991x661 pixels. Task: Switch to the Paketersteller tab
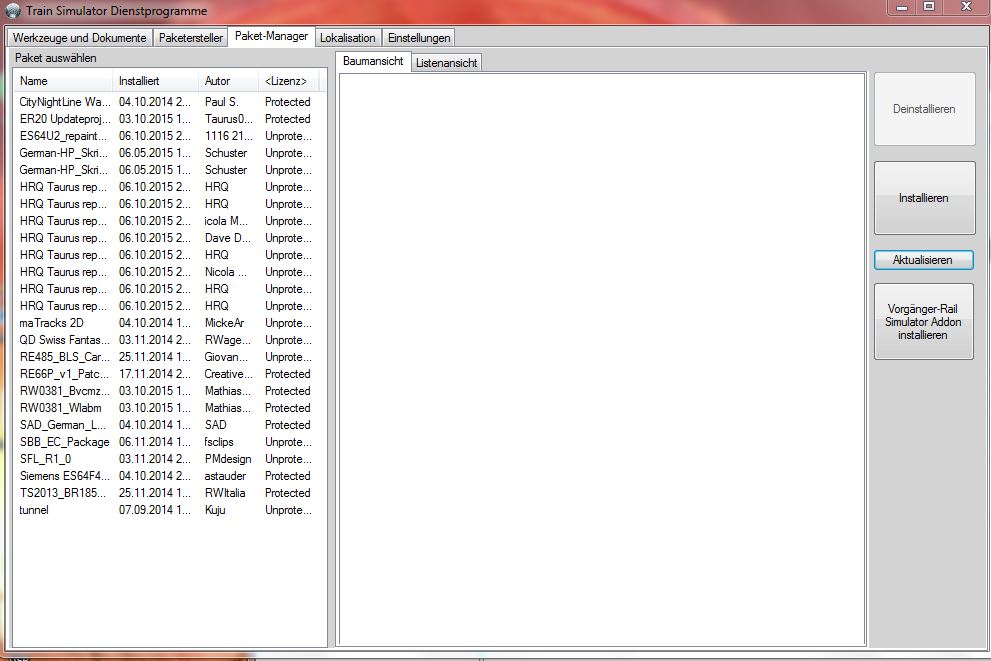click(191, 38)
